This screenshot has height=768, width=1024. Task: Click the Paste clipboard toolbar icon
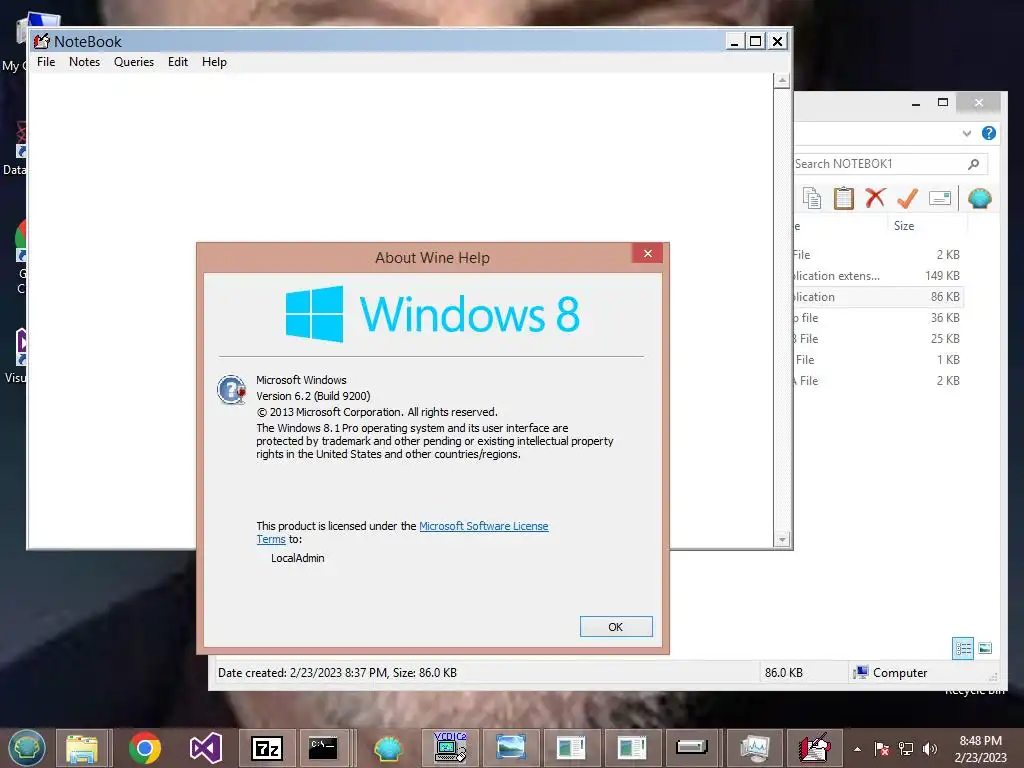click(x=844, y=198)
